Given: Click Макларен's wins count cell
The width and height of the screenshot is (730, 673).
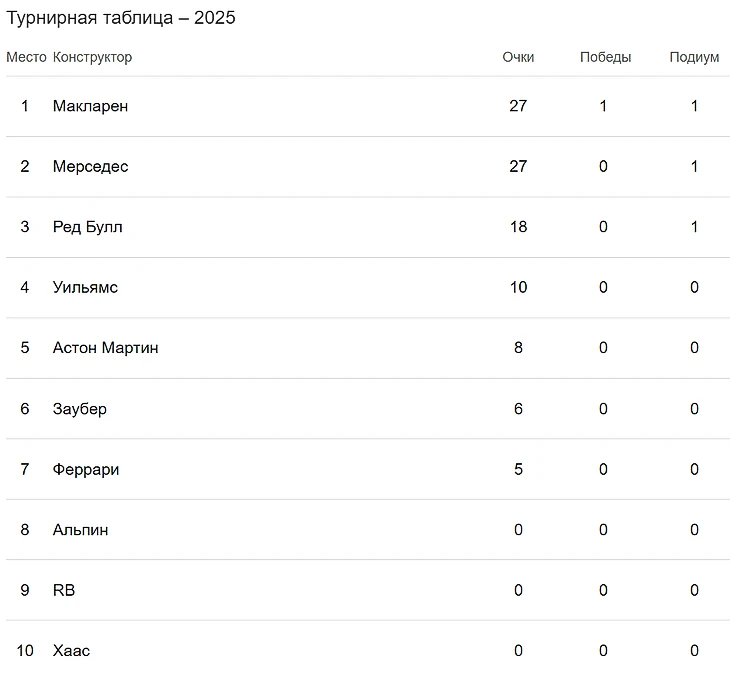Looking at the screenshot, I should (603, 106).
